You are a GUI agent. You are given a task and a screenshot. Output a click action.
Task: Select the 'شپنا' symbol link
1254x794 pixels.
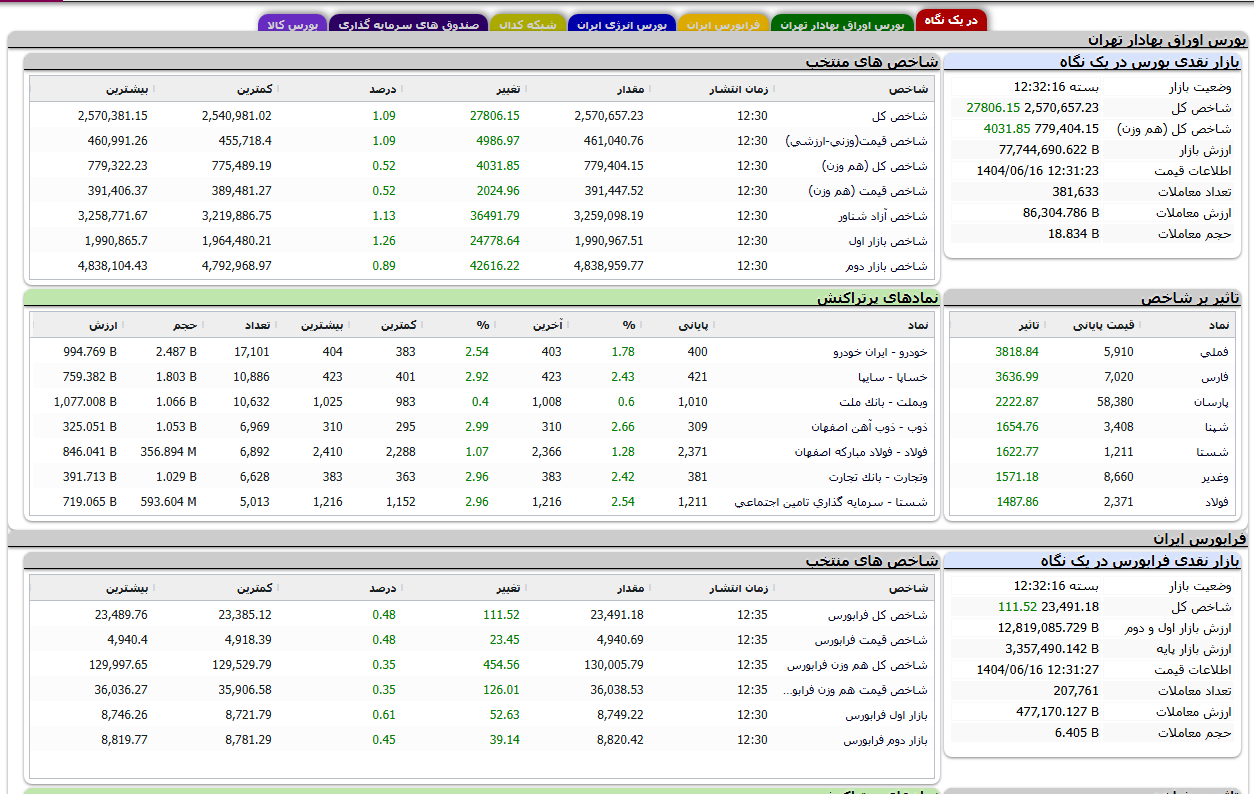coord(1216,427)
